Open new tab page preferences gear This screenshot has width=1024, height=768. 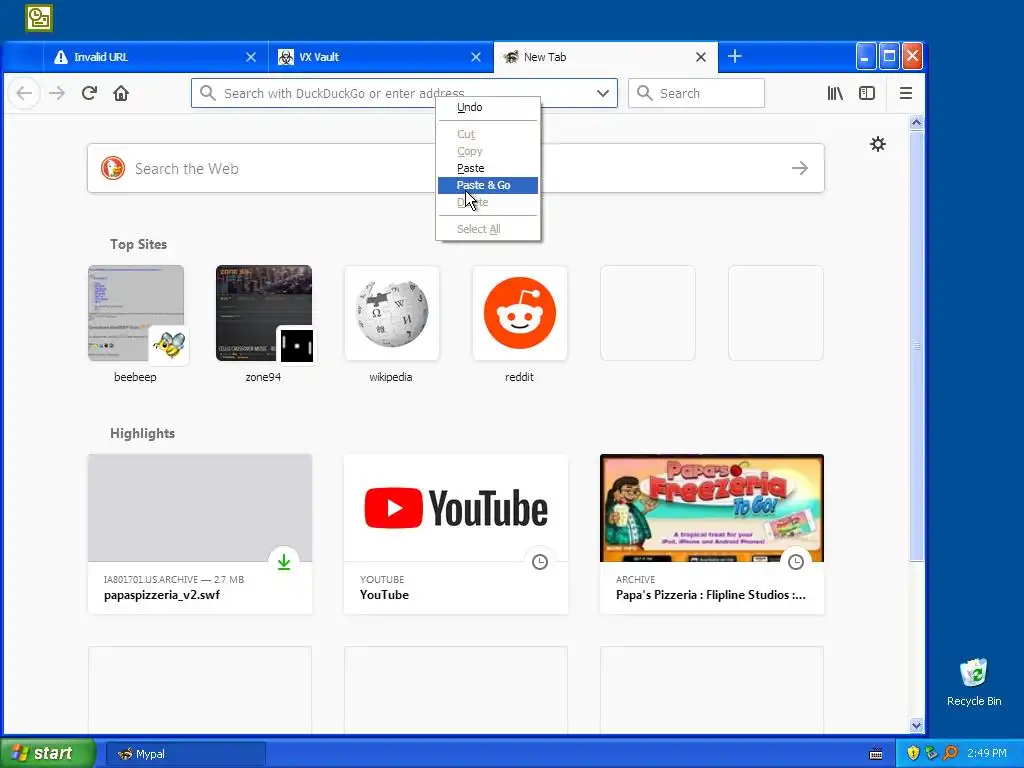[x=878, y=144]
